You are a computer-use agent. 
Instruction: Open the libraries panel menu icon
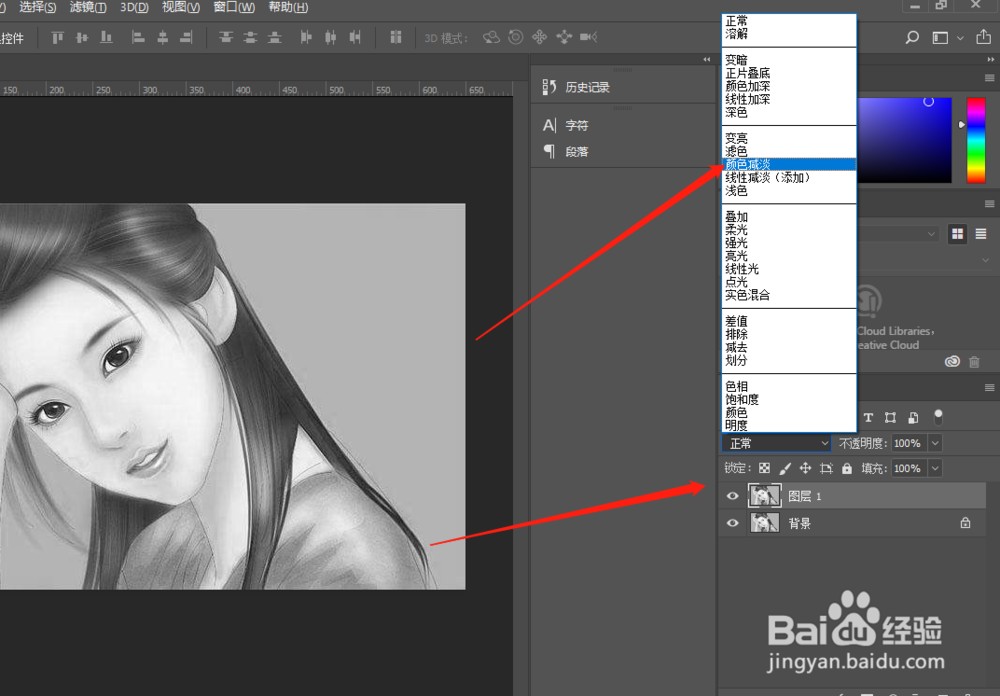pos(989,204)
